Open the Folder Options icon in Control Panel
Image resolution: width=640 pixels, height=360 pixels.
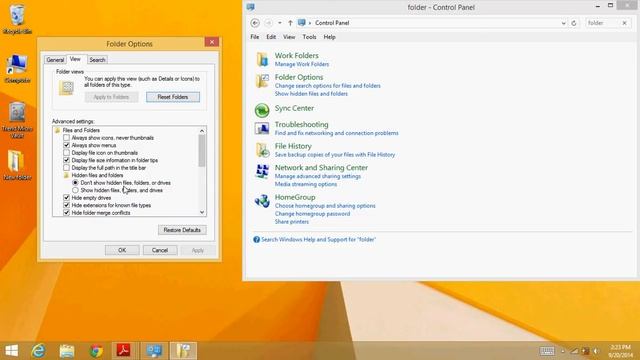pos(262,81)
